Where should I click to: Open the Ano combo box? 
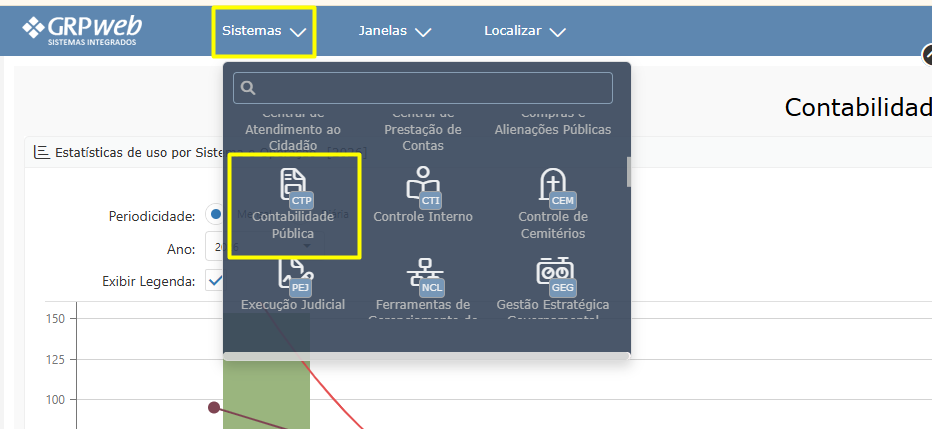tap(214, 248)
